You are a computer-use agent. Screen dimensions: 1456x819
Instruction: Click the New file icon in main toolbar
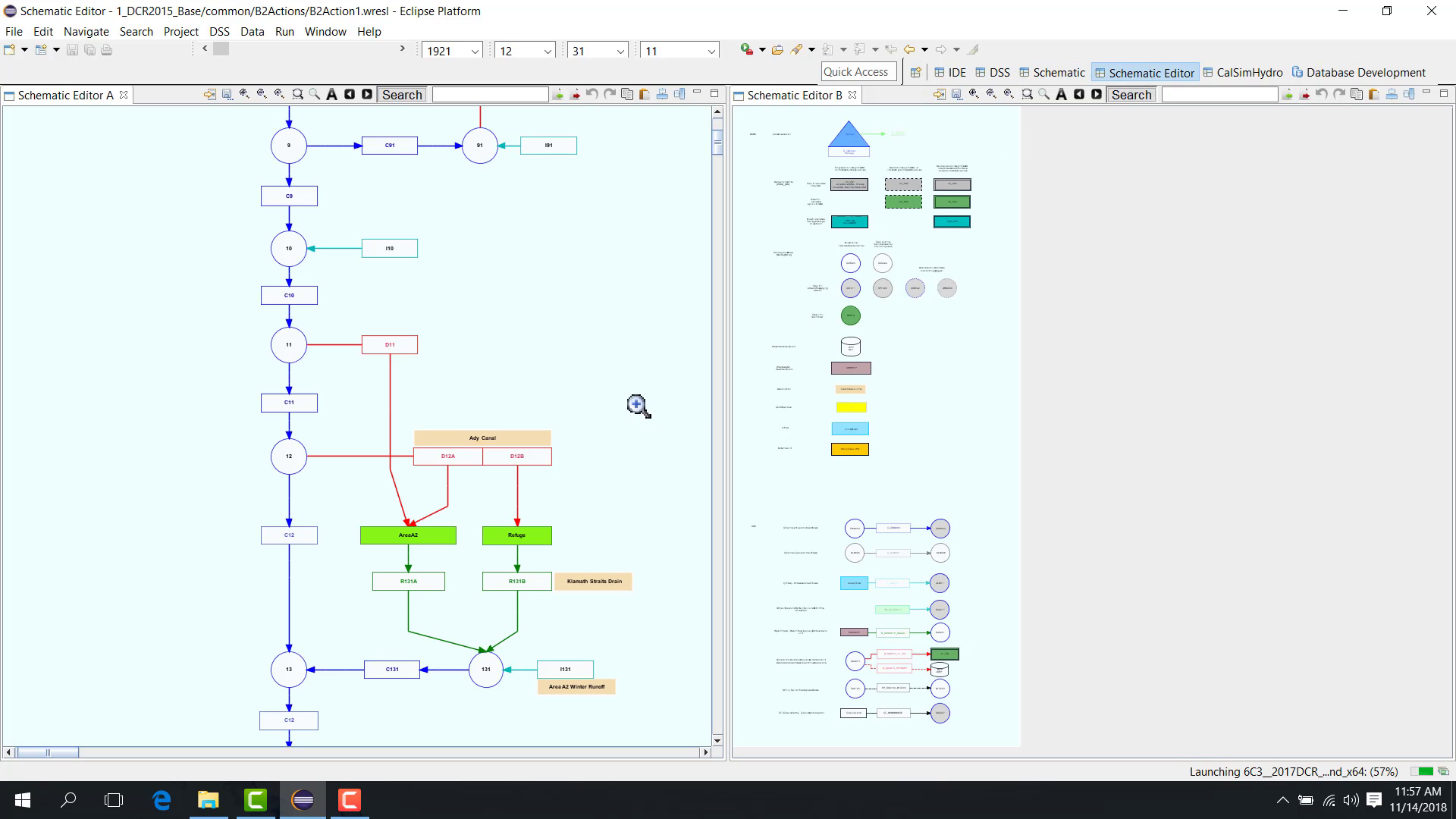10,50
